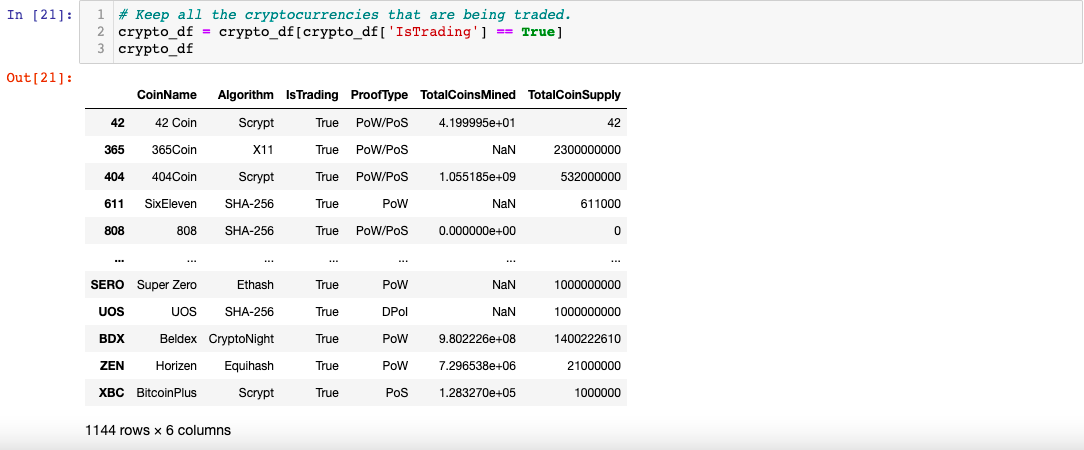Click the code comment line about traded cryptocurrencies
Viewport: 1084px width, 450px height.
pyautogui.click(x=345, y=15)
